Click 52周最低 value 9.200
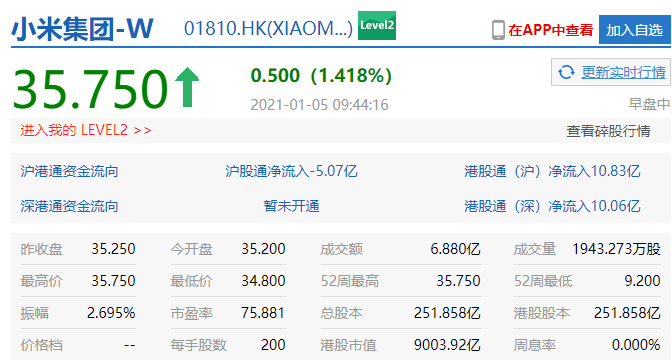672x360 pixels. click(642, 281)
